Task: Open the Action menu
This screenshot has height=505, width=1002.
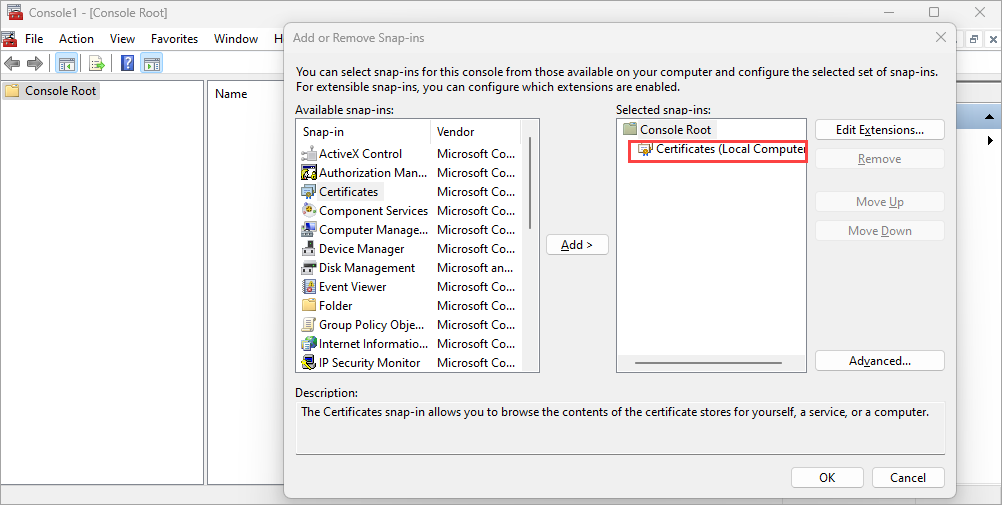Action: tap(76, 39)
